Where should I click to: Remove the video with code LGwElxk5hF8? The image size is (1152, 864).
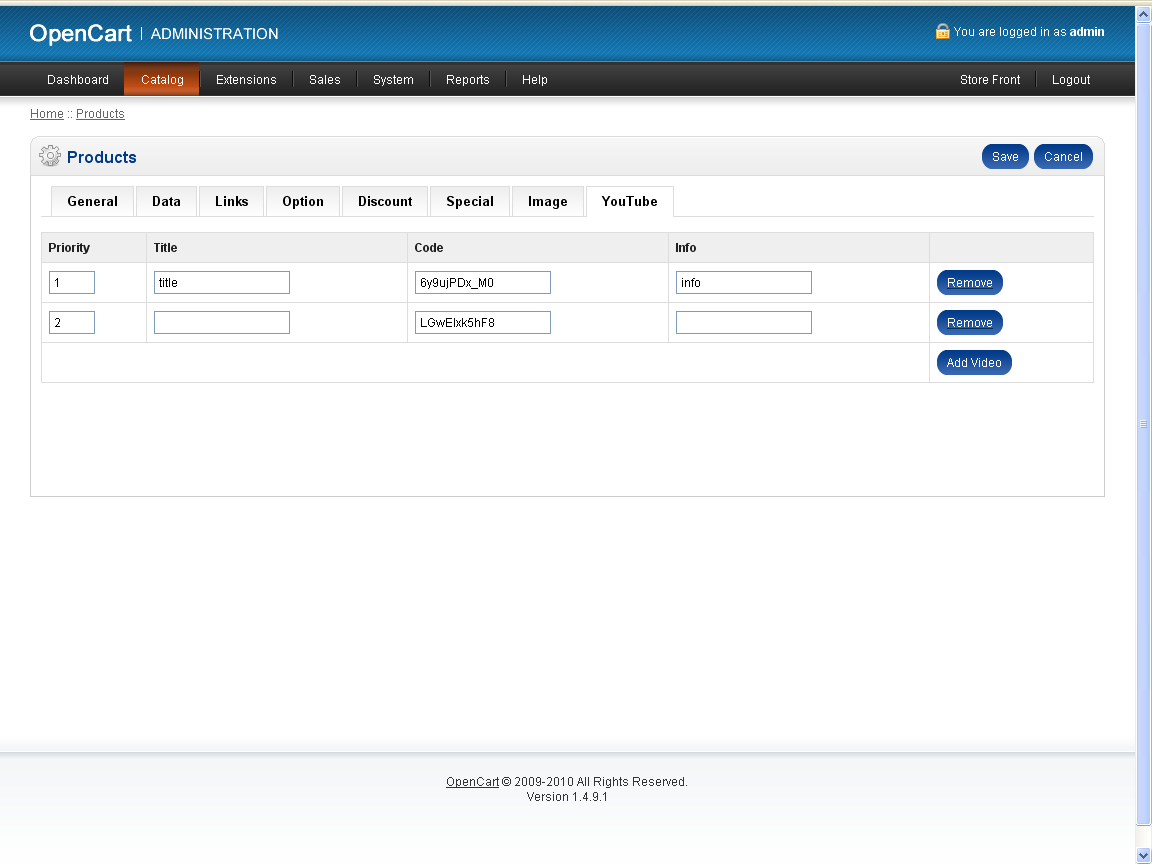970,323
